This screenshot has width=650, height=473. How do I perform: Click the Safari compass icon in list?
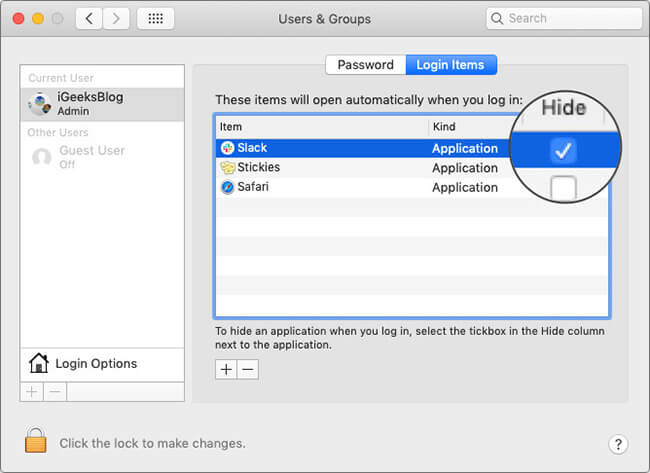point(227,187)
